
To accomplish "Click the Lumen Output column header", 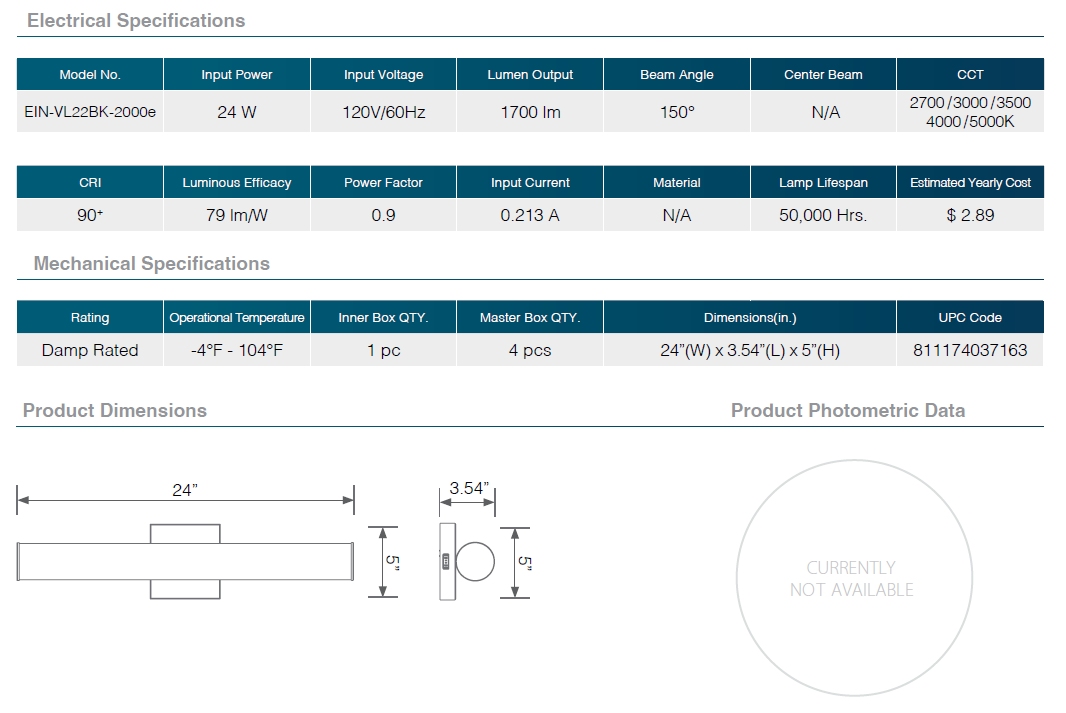I will [530, 75].
